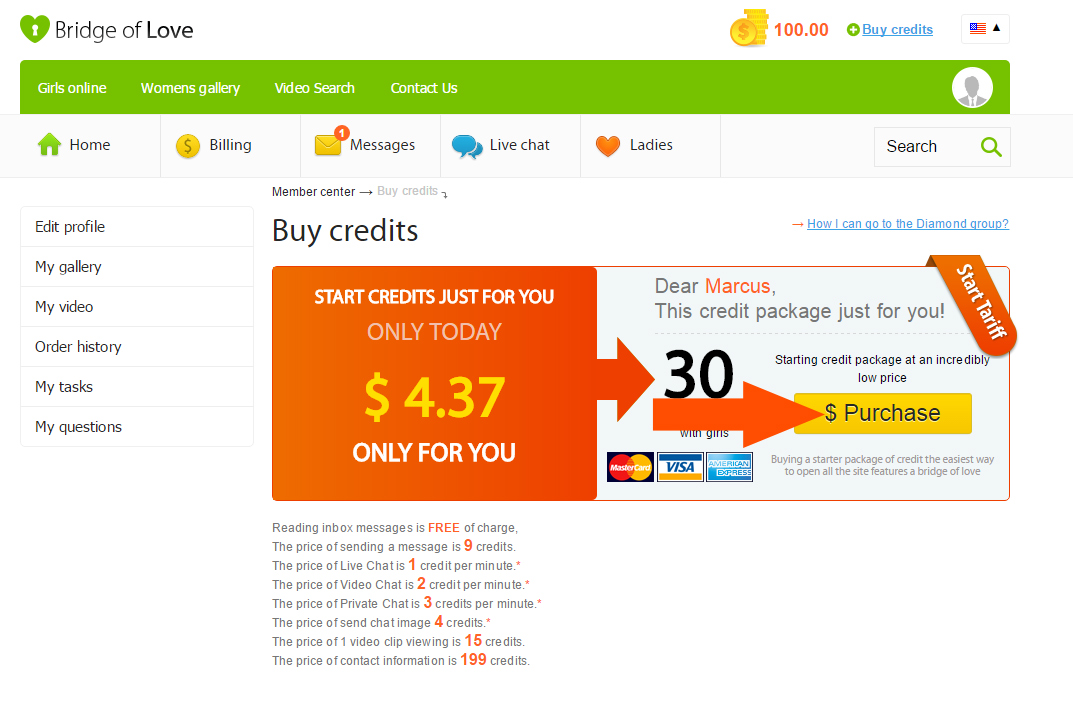Click the magnifying glass search icon
Viewport: 1073px width, 706px height.
991,146
